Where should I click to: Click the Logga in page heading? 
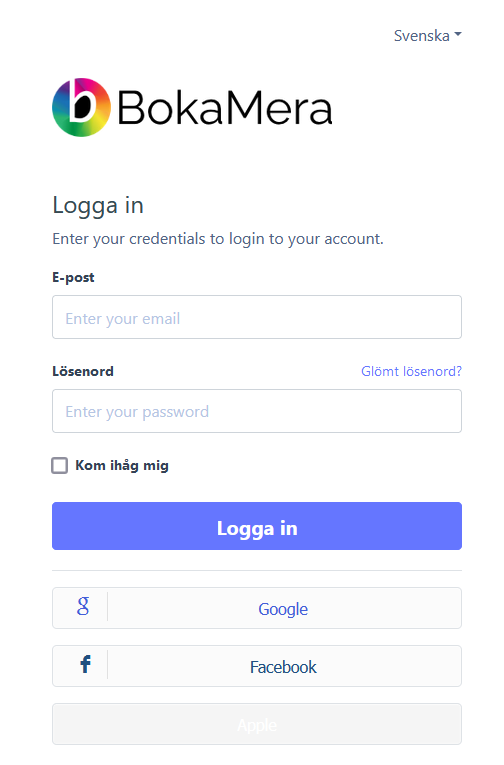(98, 205)
